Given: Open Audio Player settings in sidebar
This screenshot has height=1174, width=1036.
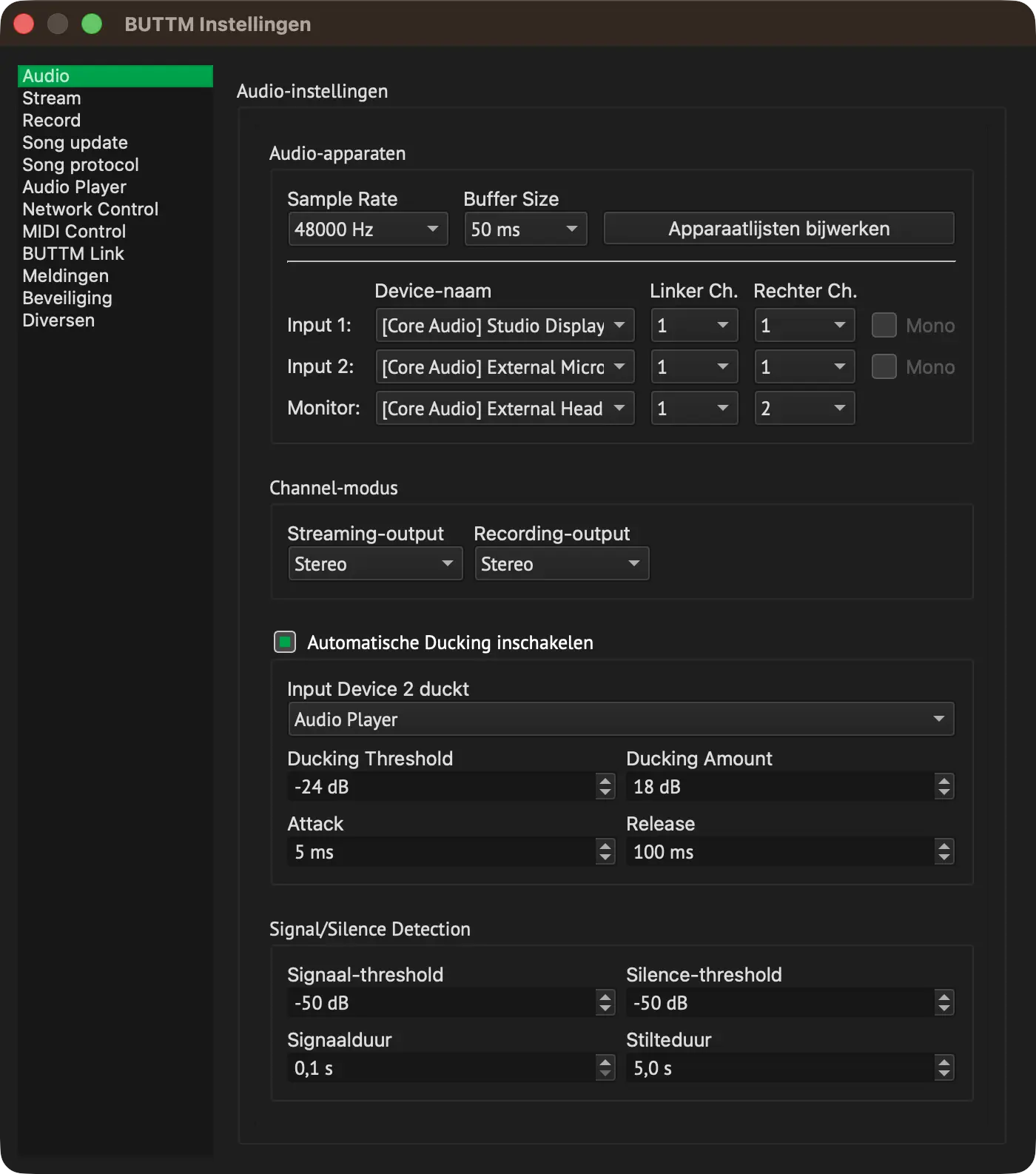Looking at the screenshot, I should coord(115,187).
